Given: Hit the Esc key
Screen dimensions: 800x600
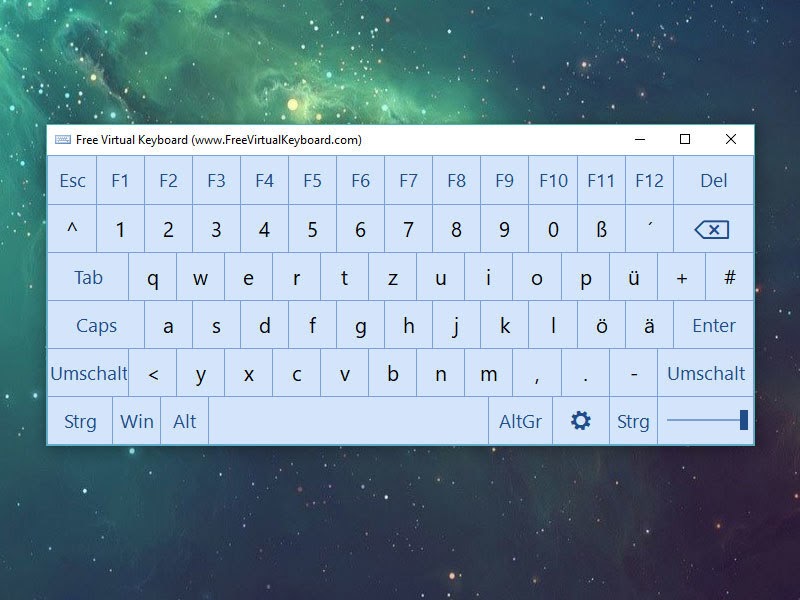Looking at the screenshot, I should point(72,181).
